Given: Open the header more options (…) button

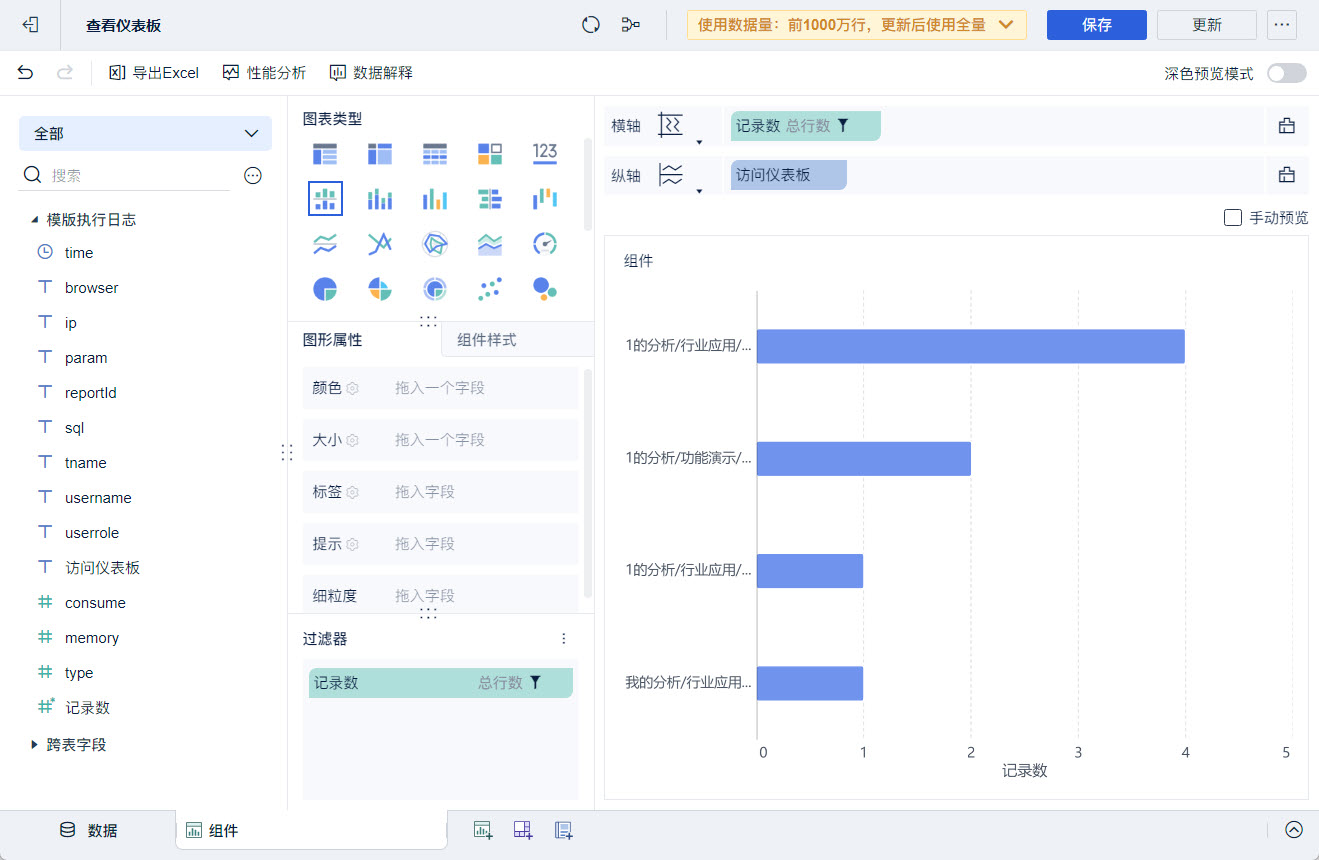Looking at the screenshot, I should pos(1282,25).
